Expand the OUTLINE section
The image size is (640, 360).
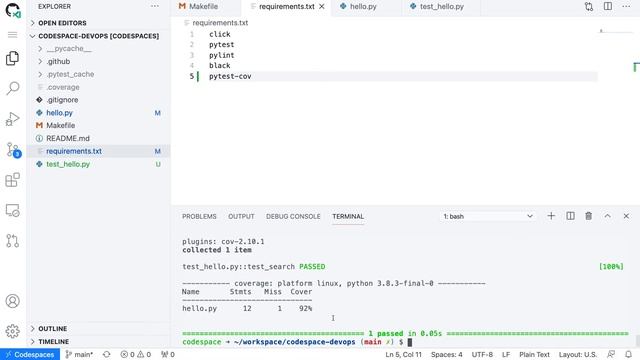tap(99, 329)
